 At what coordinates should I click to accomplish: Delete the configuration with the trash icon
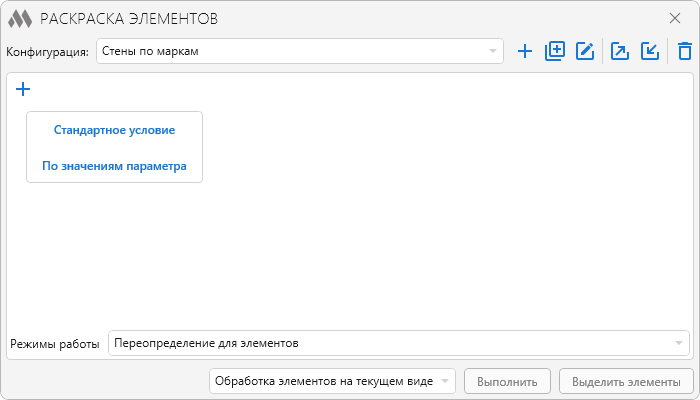[x=684, y=51]
